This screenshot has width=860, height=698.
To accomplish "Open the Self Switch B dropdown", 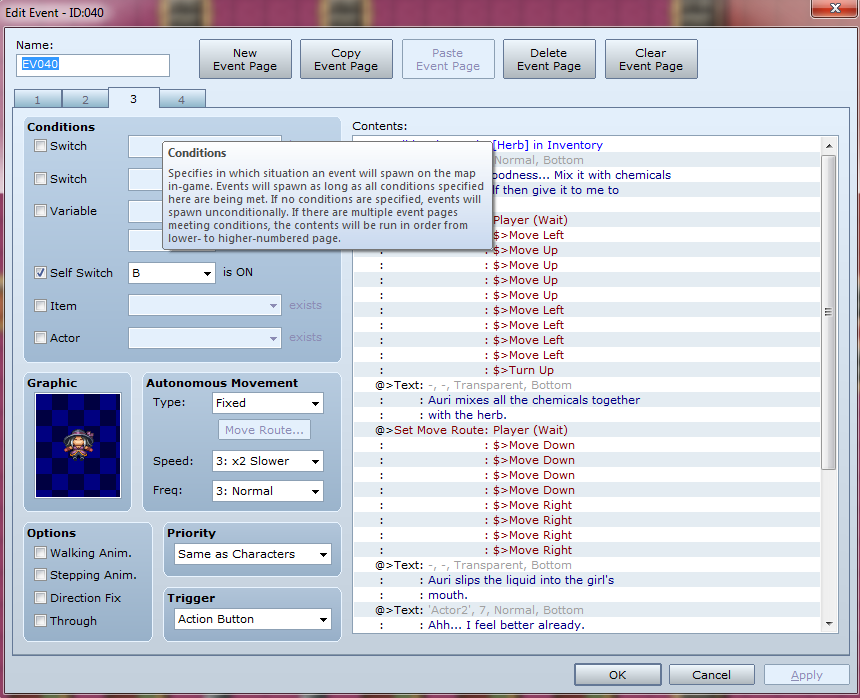I will pyautogui.click(x=172, y=273).
